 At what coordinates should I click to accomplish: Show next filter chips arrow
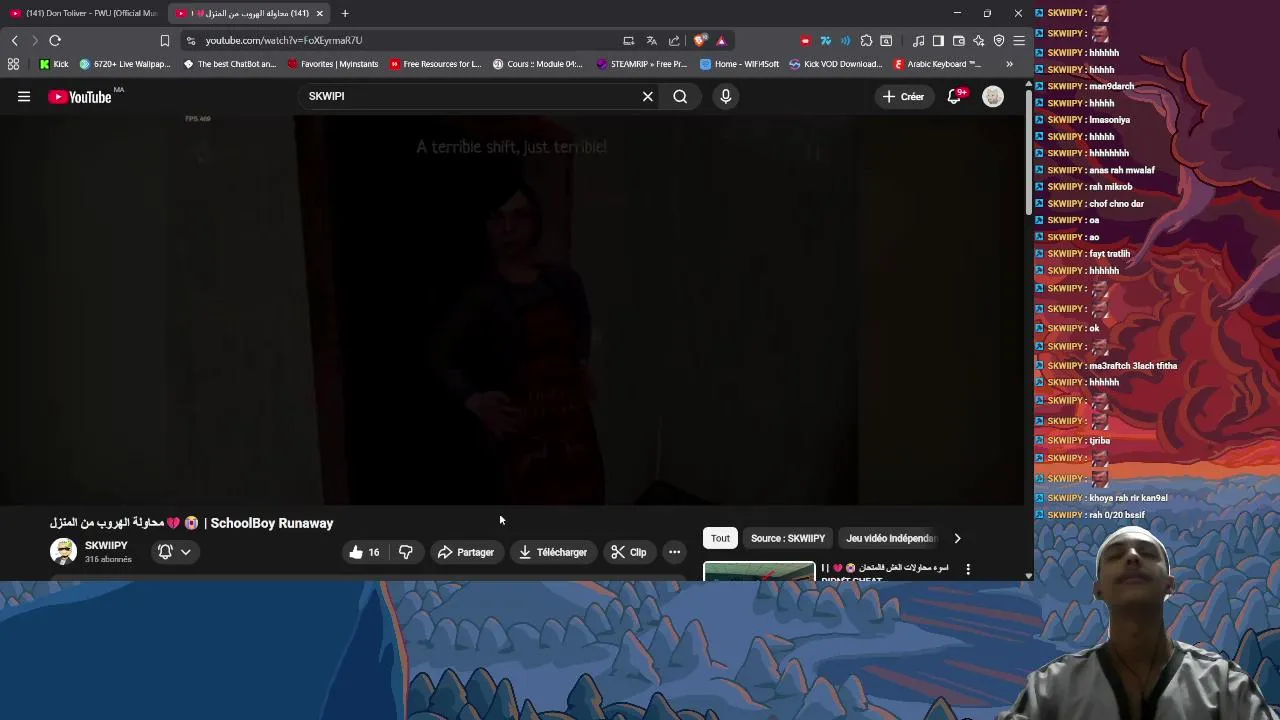[x=957, y=538]
